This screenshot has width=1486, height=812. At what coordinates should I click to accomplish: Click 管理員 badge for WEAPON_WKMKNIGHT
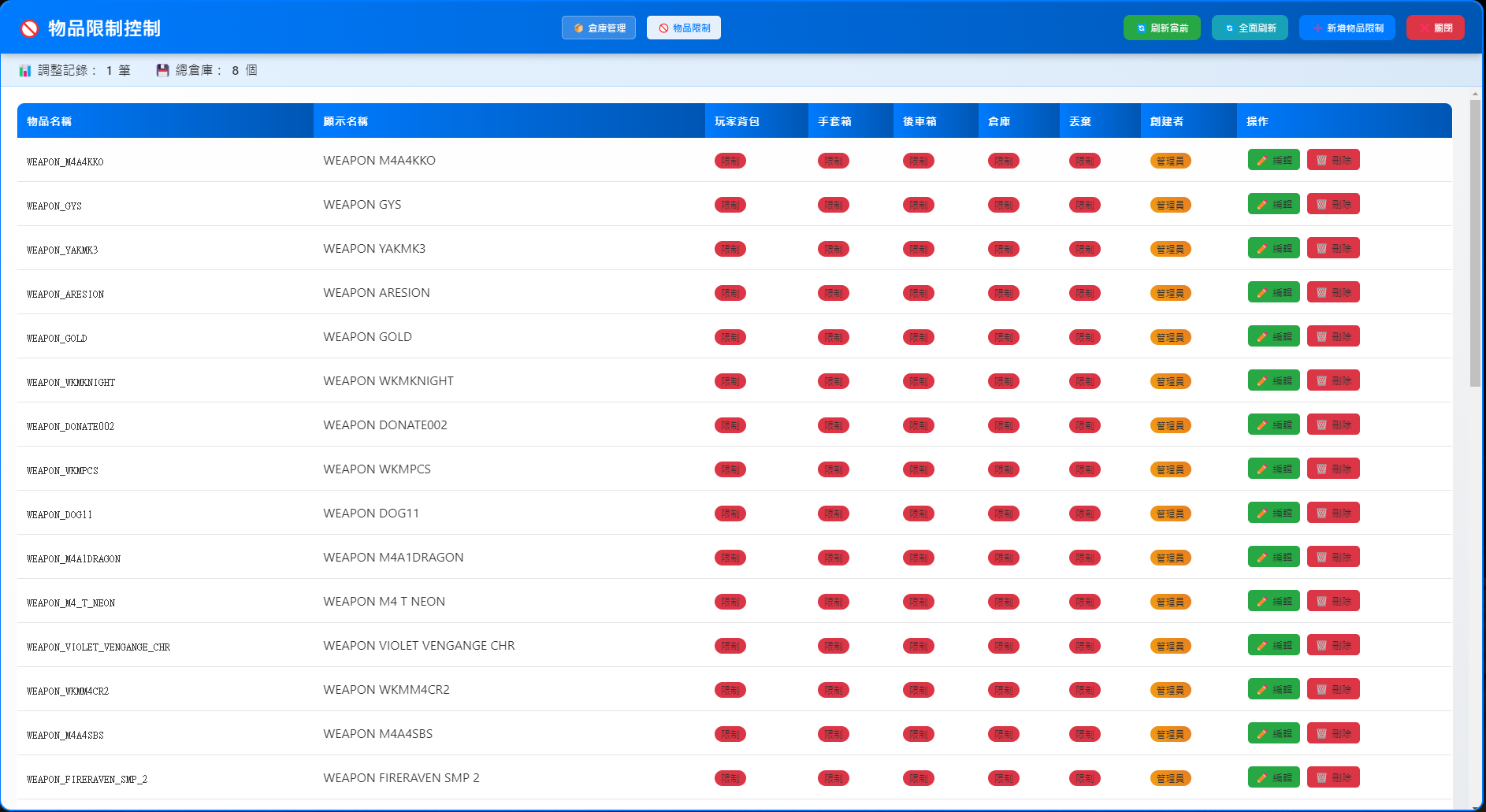(x=1171, y=381)
